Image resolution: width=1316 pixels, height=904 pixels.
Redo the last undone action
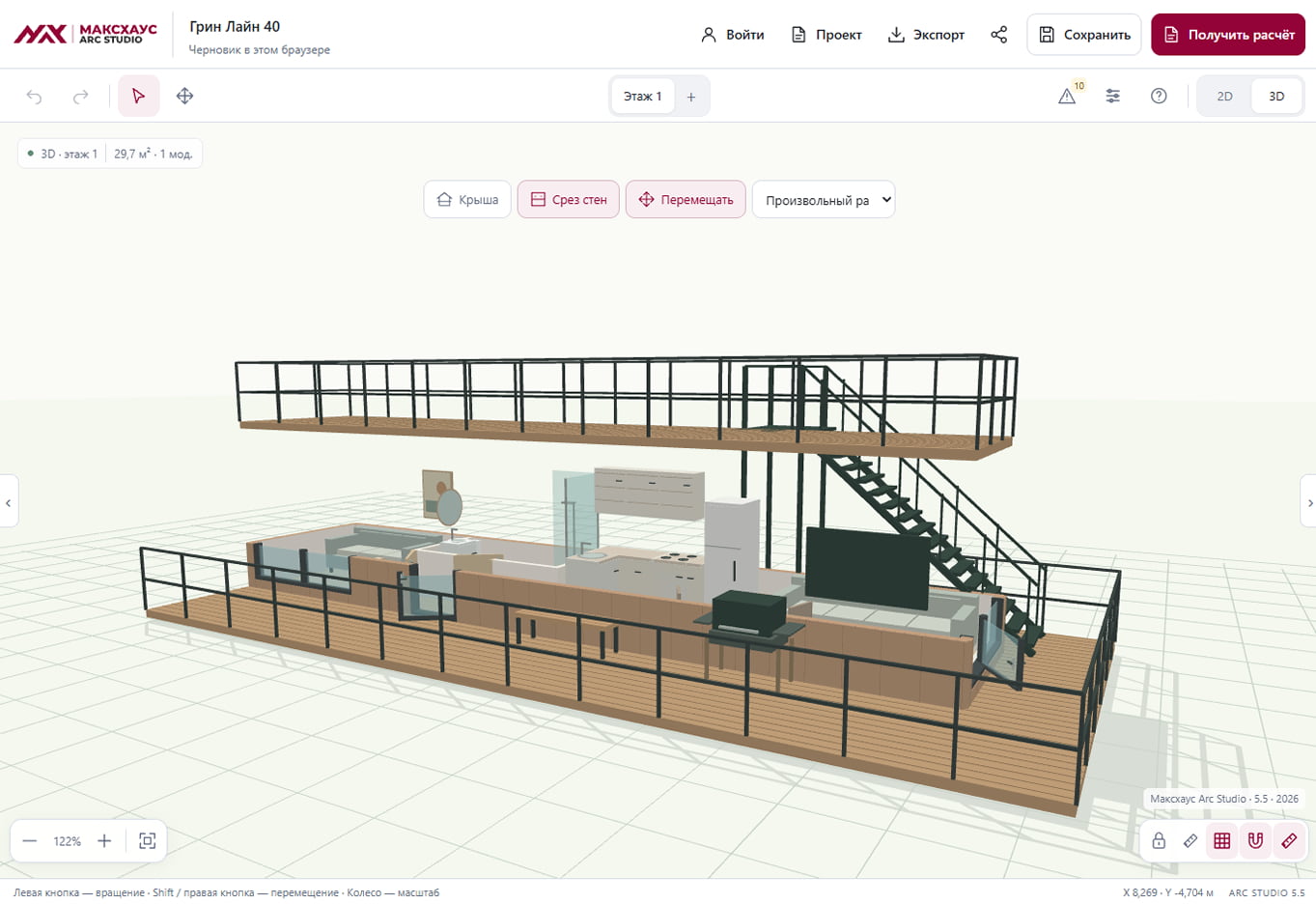[81, 96]
